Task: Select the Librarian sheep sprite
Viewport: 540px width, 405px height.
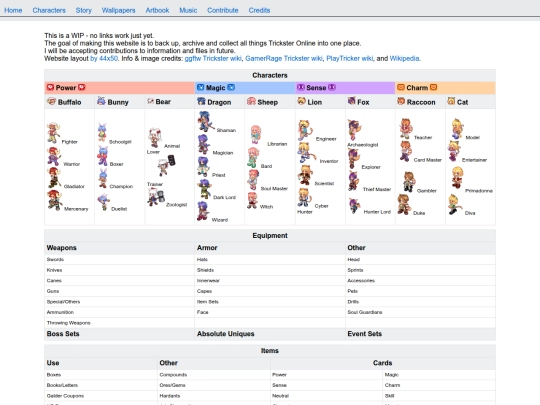Action: pos(256,134)
